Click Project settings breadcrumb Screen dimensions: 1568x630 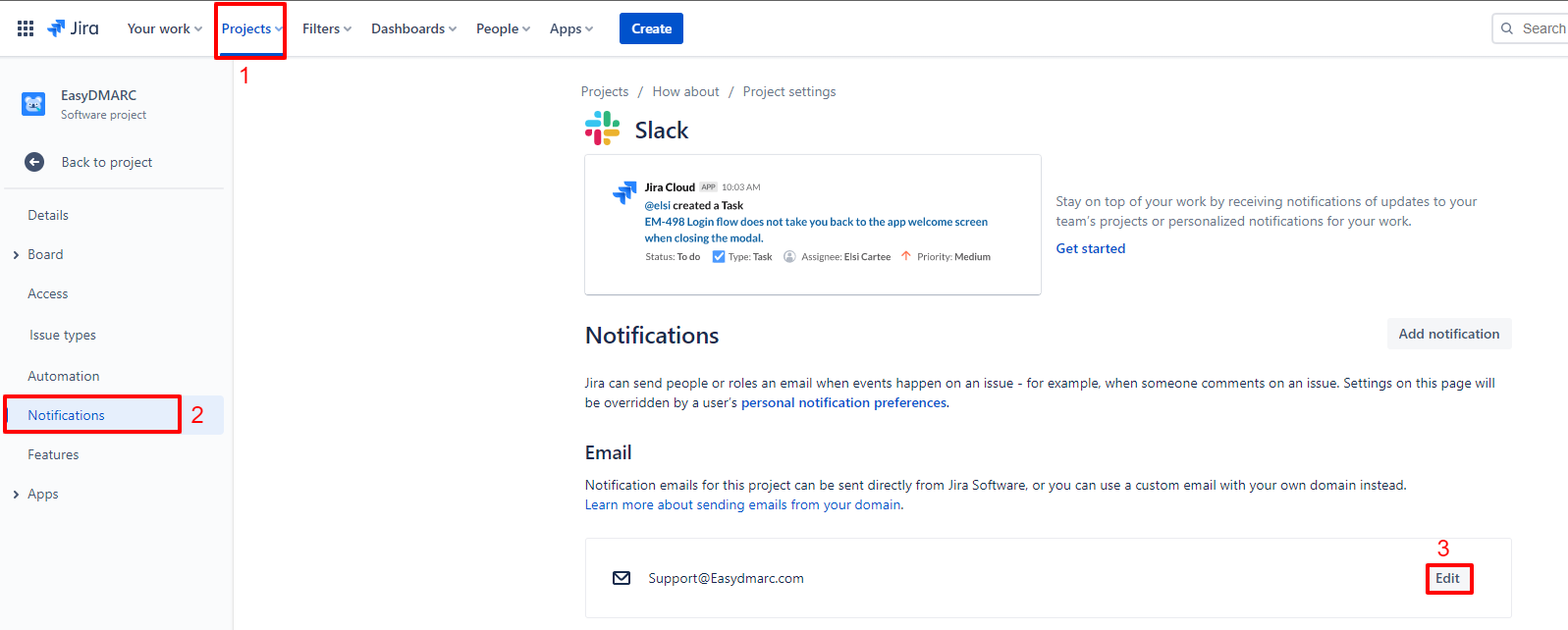[x=789, y=91]
